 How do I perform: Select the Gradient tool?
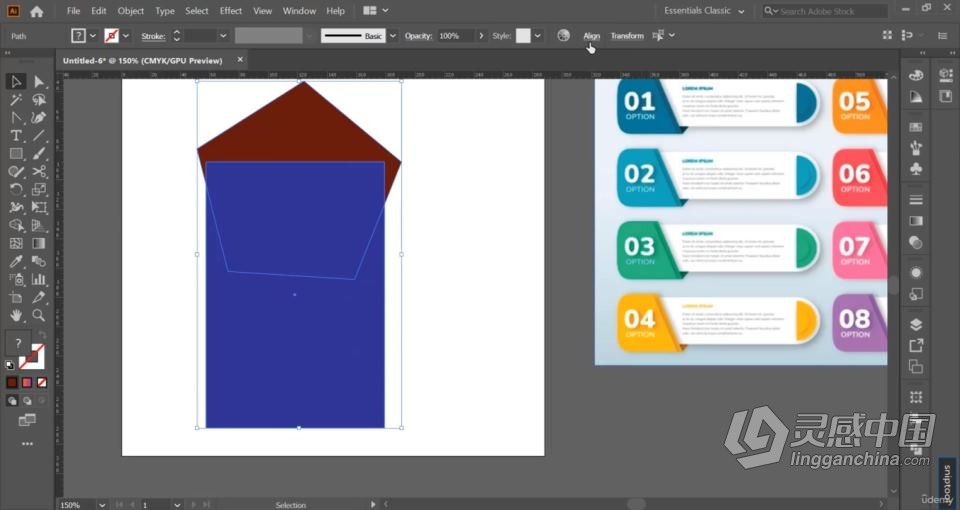[39, 243]
